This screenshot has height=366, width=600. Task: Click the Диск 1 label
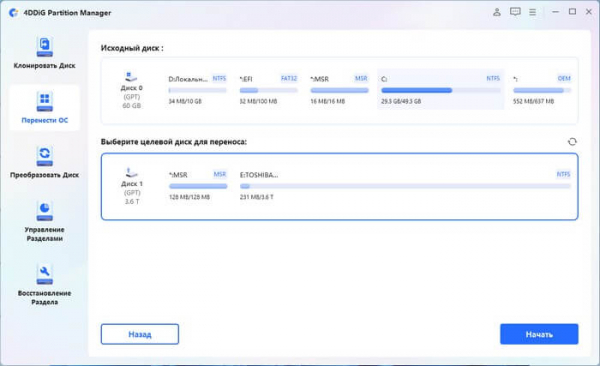(x=132, y=184)
